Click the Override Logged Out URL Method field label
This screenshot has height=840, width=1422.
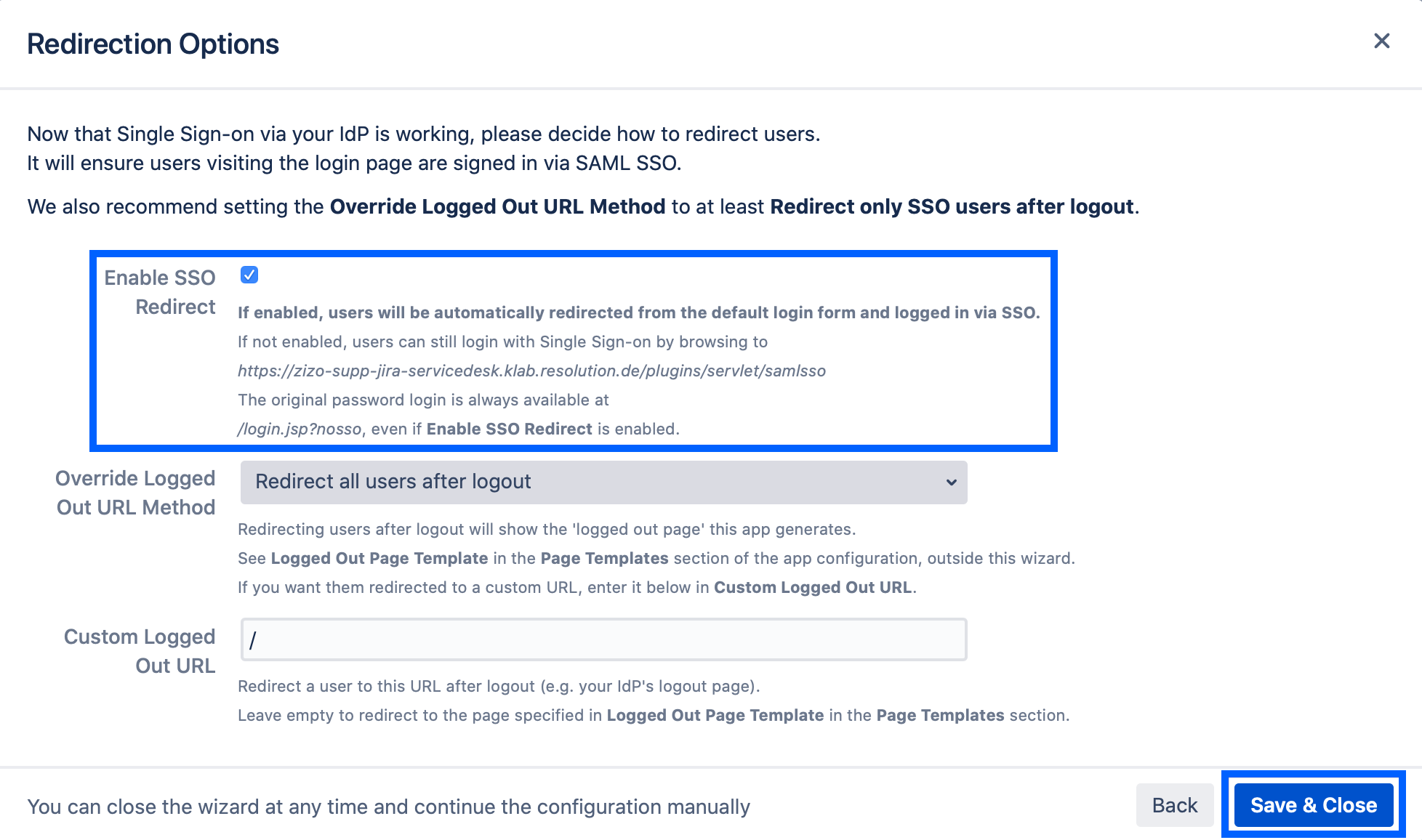[x=136, y=493]
